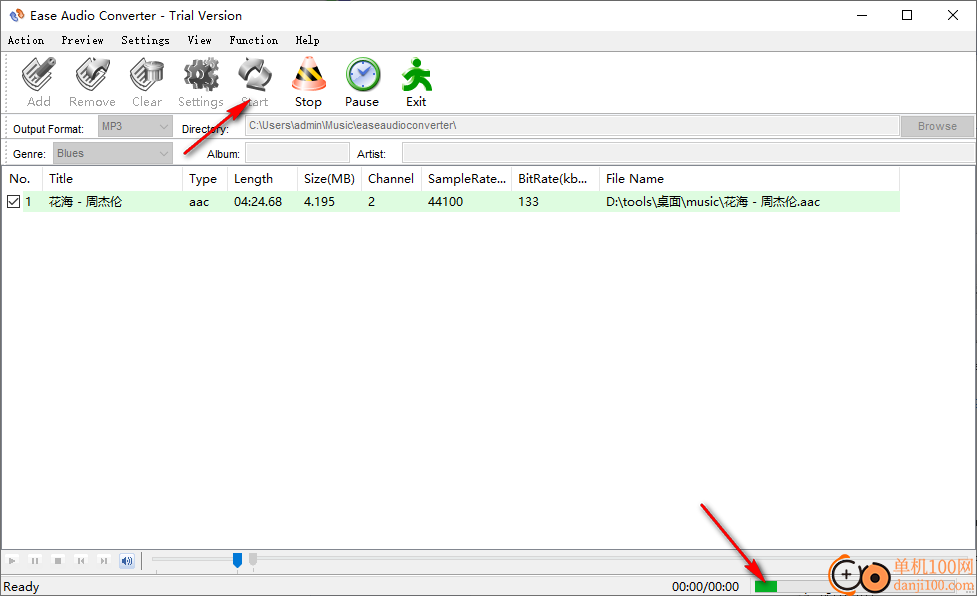
Task: Maximize the Ease Audio Converter window
Action: (x=907, y=15)
